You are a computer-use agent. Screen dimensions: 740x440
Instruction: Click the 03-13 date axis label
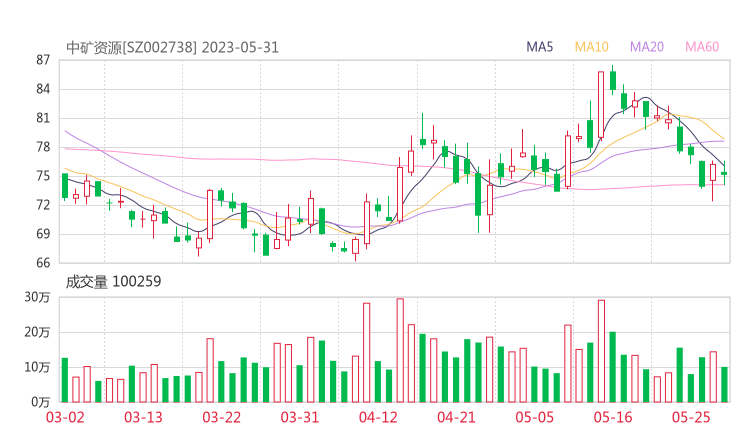pyautogui.click(x=143, y=417)
